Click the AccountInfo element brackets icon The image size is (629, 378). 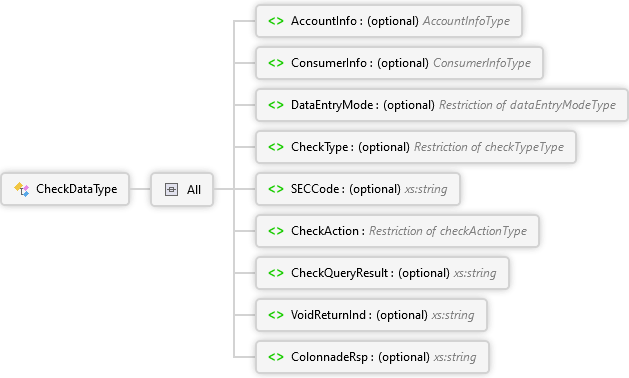(x=276, y=21)
